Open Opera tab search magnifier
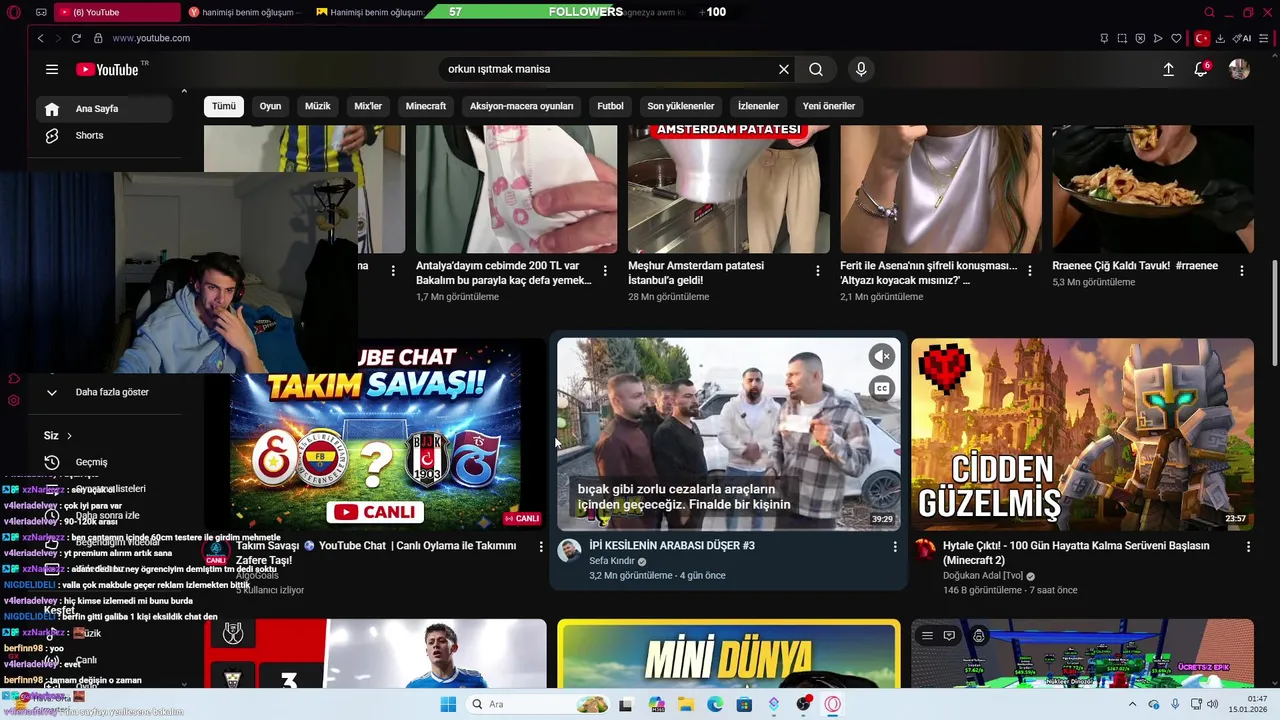Screen dimensions: 1280x720 click(1209, 12)
